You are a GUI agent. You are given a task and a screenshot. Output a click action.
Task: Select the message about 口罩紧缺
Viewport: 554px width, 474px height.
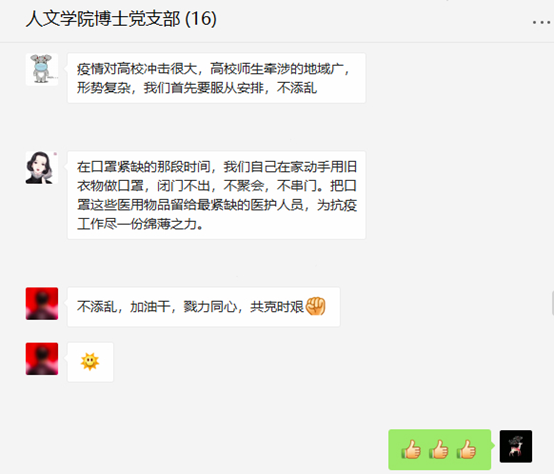(216, 195)
